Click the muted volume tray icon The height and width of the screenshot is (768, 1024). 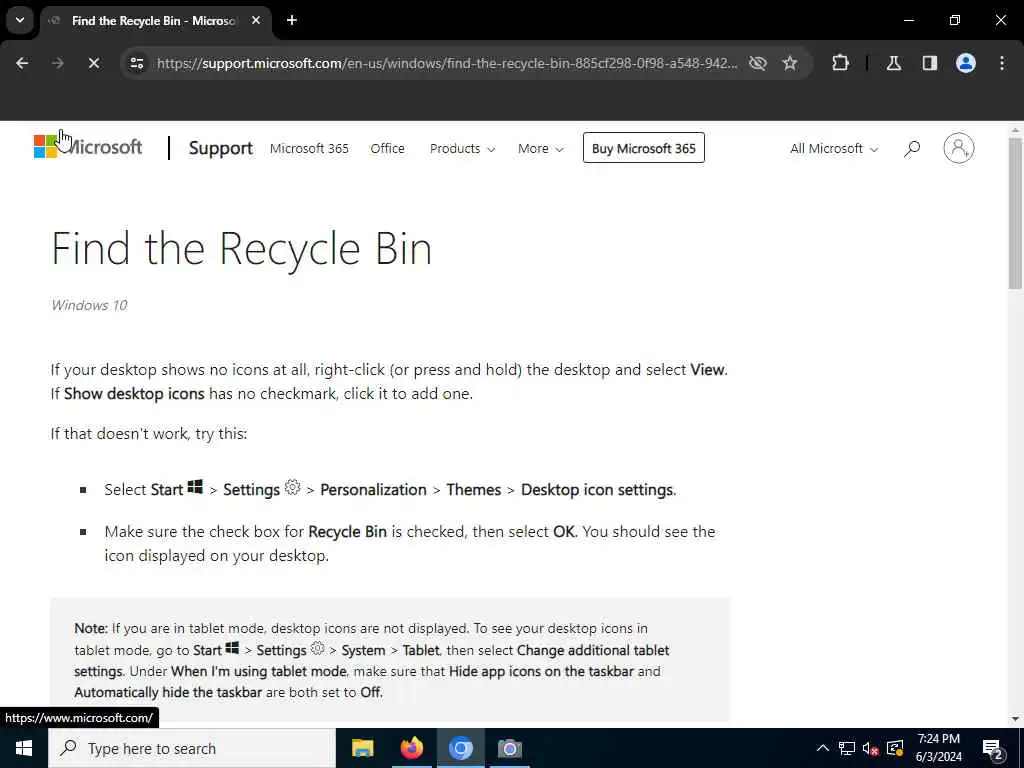pyautogui.click(x=871, y=748)
